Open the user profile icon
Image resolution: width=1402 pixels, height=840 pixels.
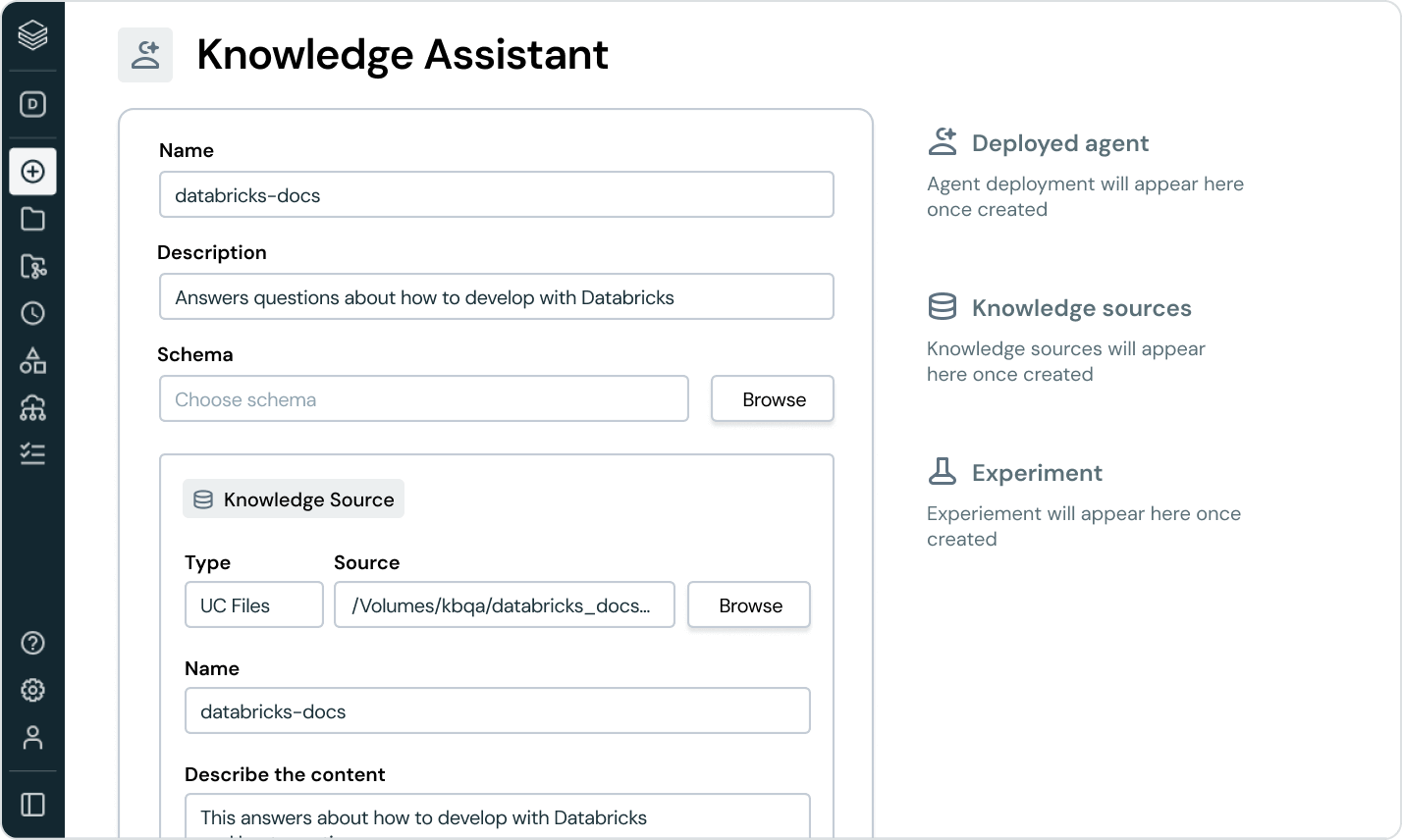[32, 737]
